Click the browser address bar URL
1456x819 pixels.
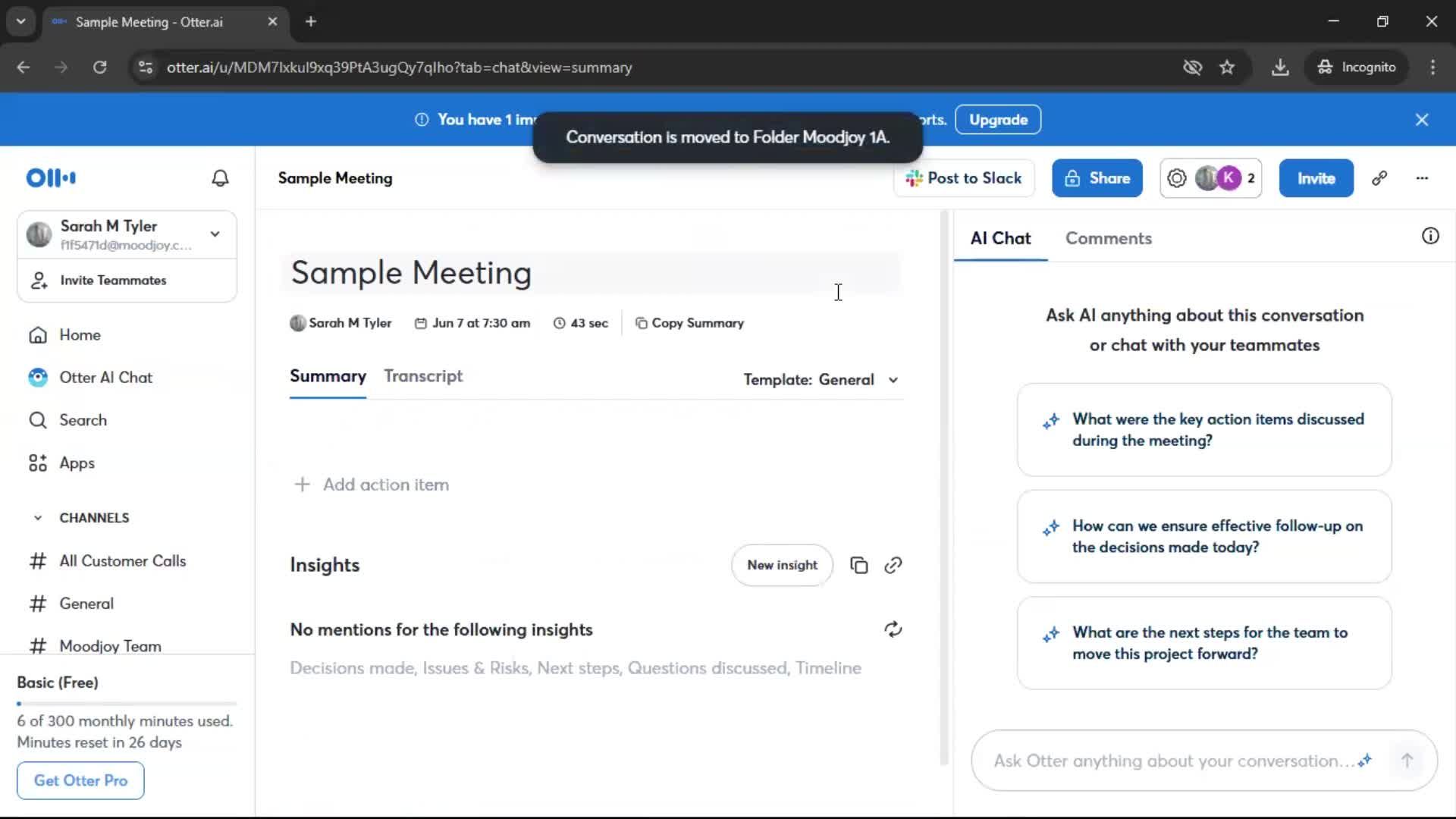coord(400,67)
